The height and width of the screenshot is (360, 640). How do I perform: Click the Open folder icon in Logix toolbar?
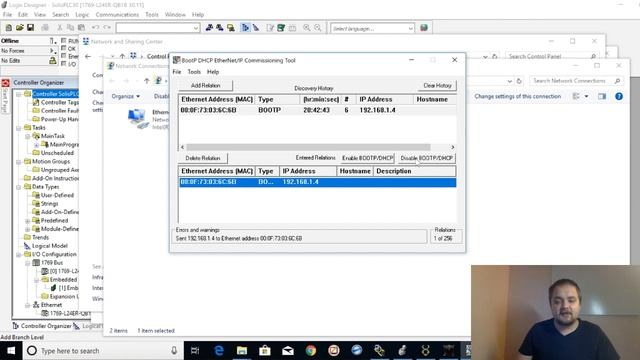(20, 28)
